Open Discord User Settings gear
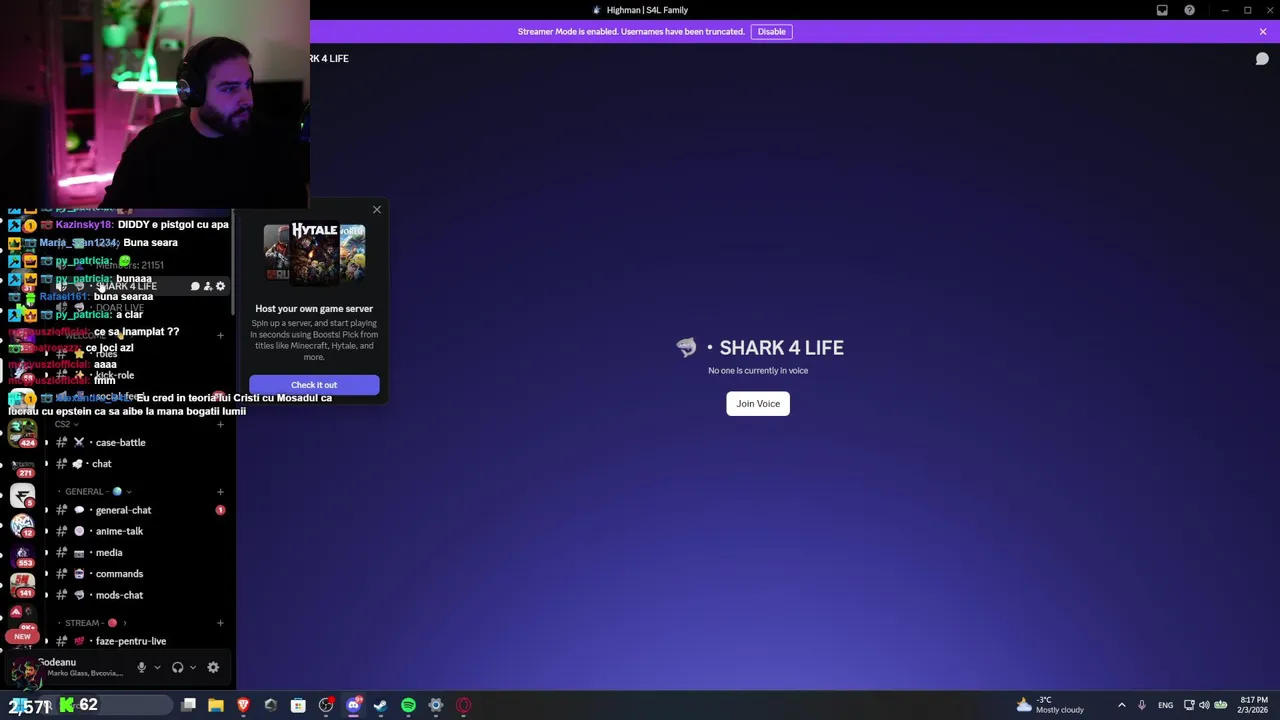The height and width of the screenshot is (720, 1280). click(x=213, y=668)
